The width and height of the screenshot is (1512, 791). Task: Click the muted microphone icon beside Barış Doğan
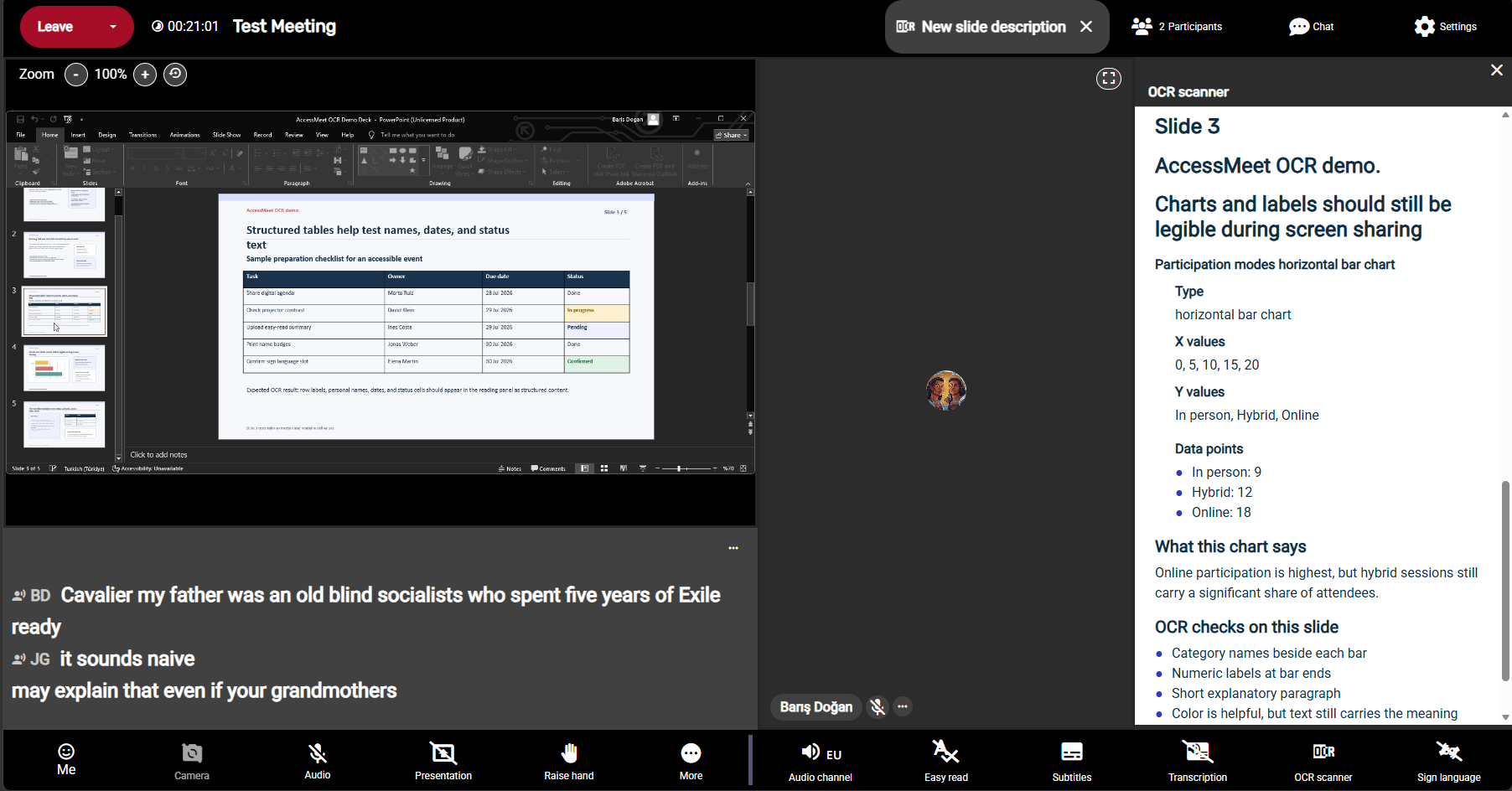[x=878, y=707]
